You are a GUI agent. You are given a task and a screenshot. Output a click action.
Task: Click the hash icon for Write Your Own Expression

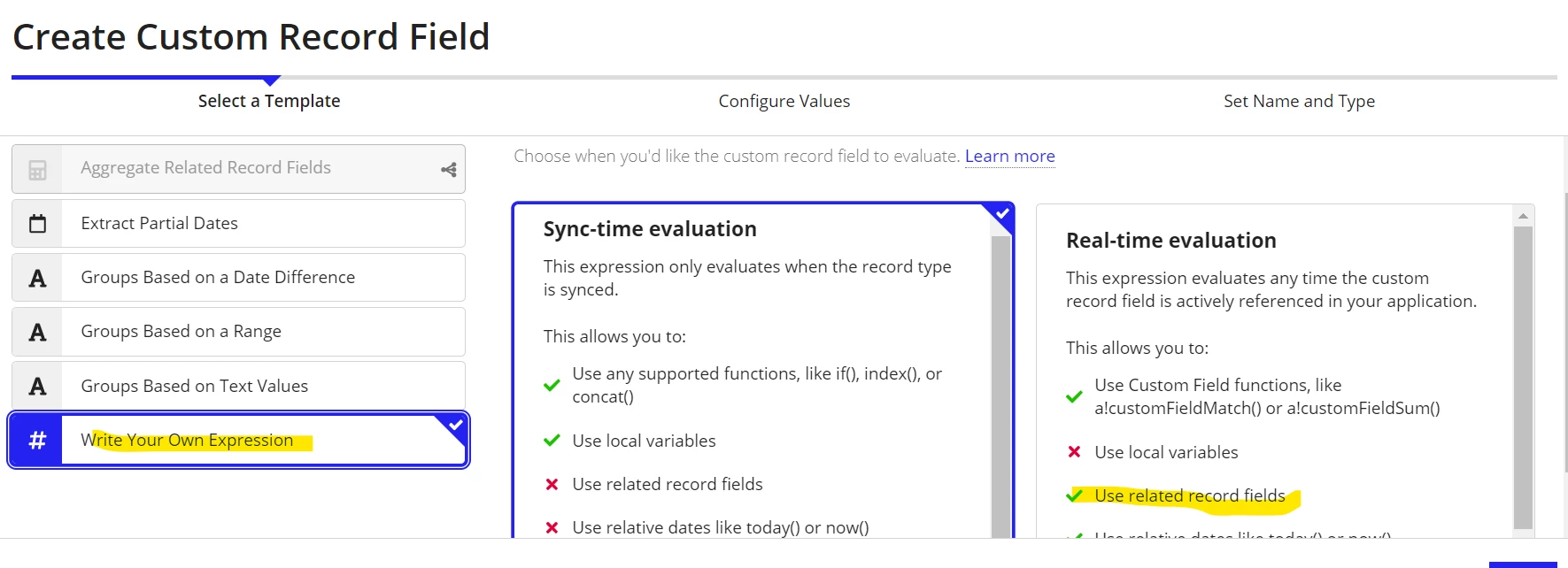click(37, 440)
